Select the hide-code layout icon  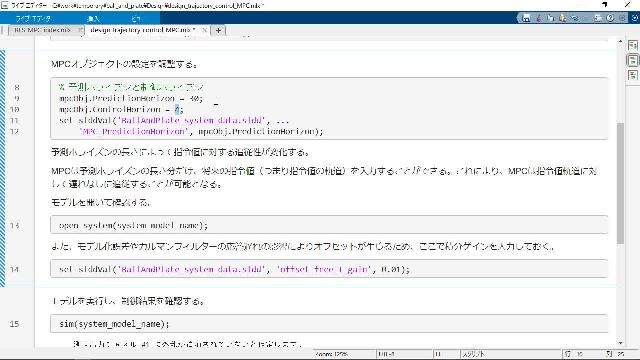[633, 75]
